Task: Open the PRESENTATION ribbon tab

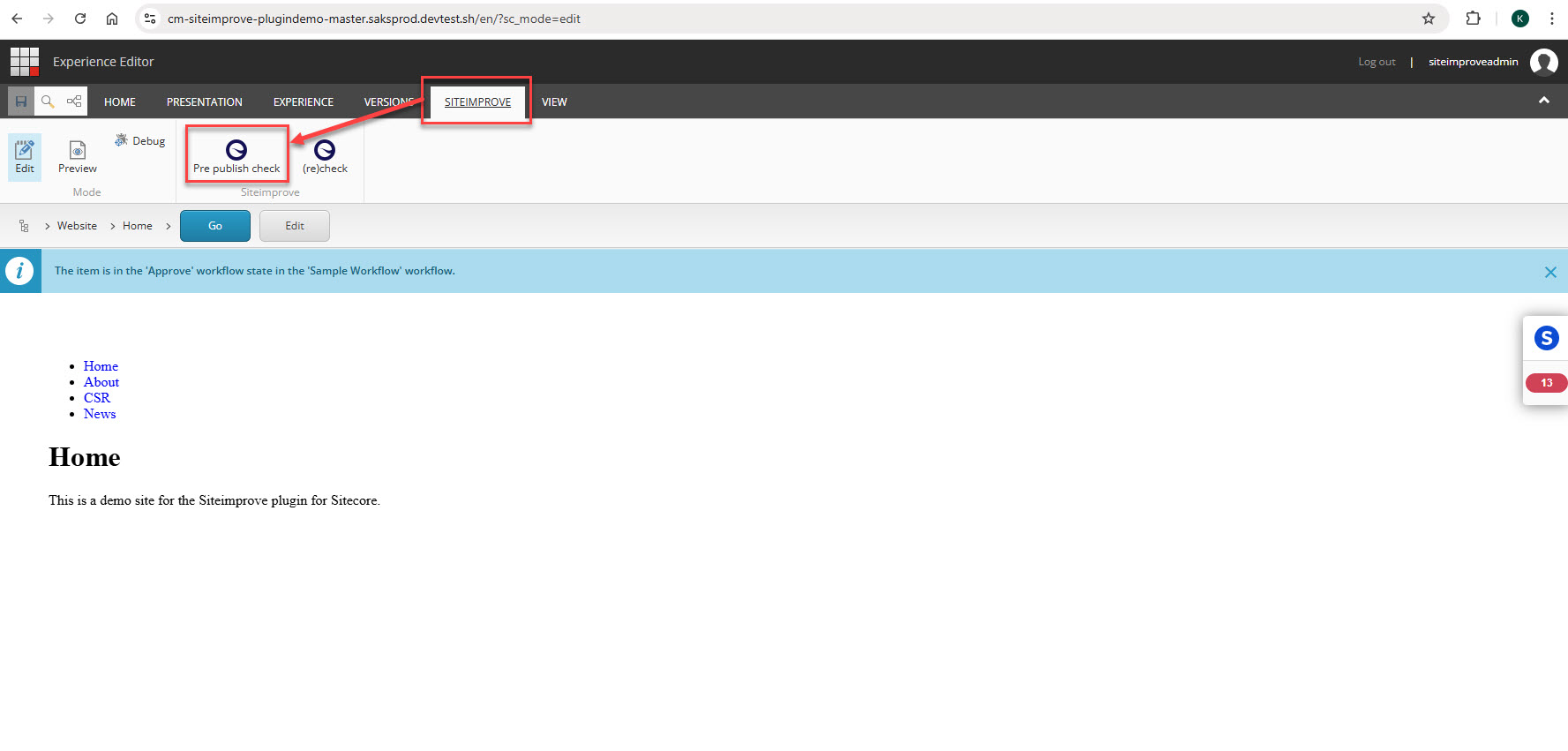Action: pos(205,102)
